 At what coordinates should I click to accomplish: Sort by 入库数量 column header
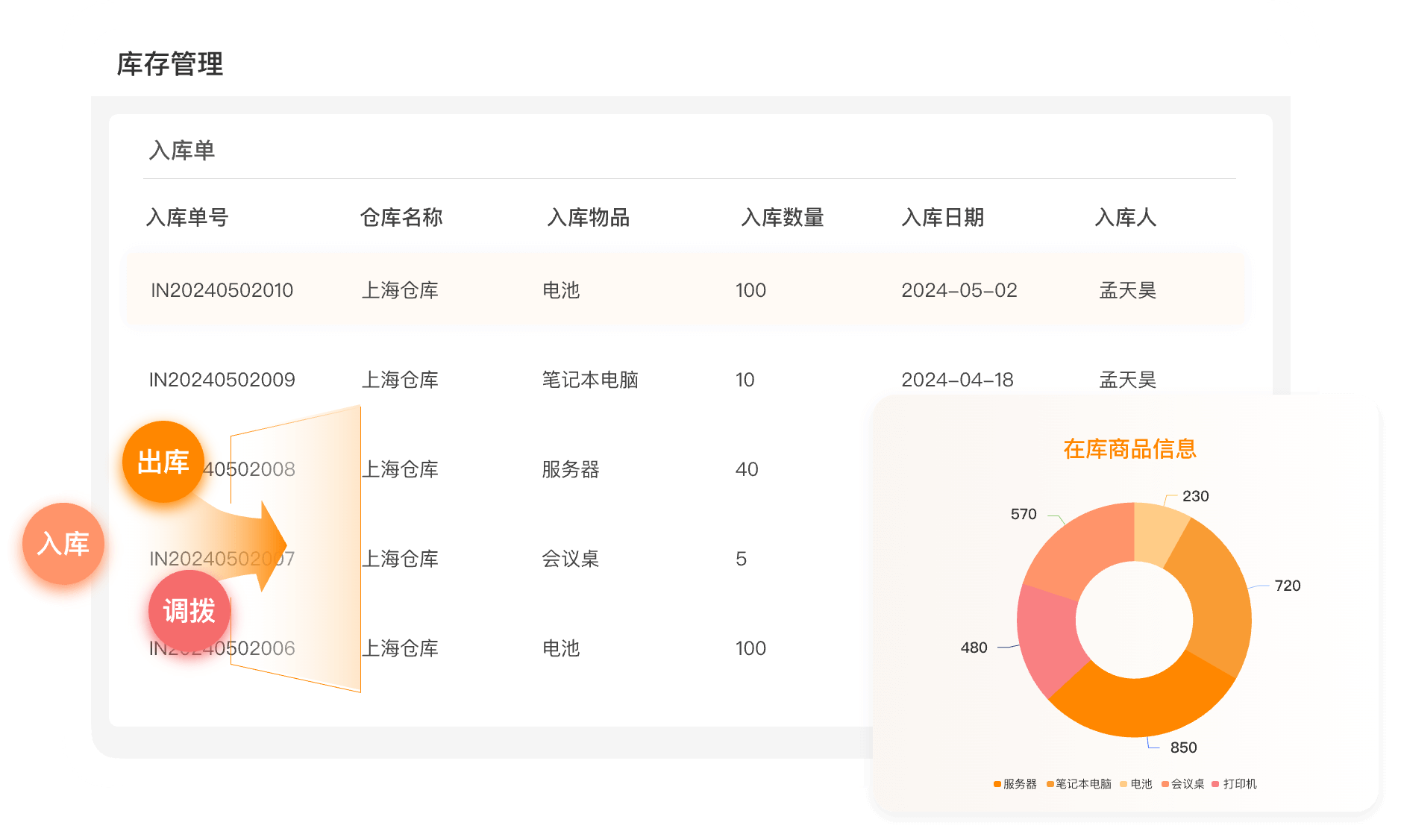tap(782, 218)
